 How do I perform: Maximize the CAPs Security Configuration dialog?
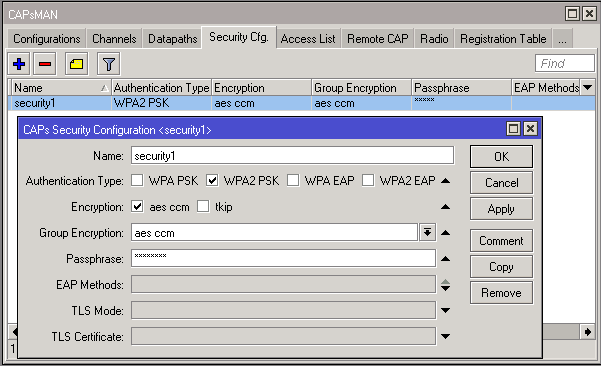514,129
